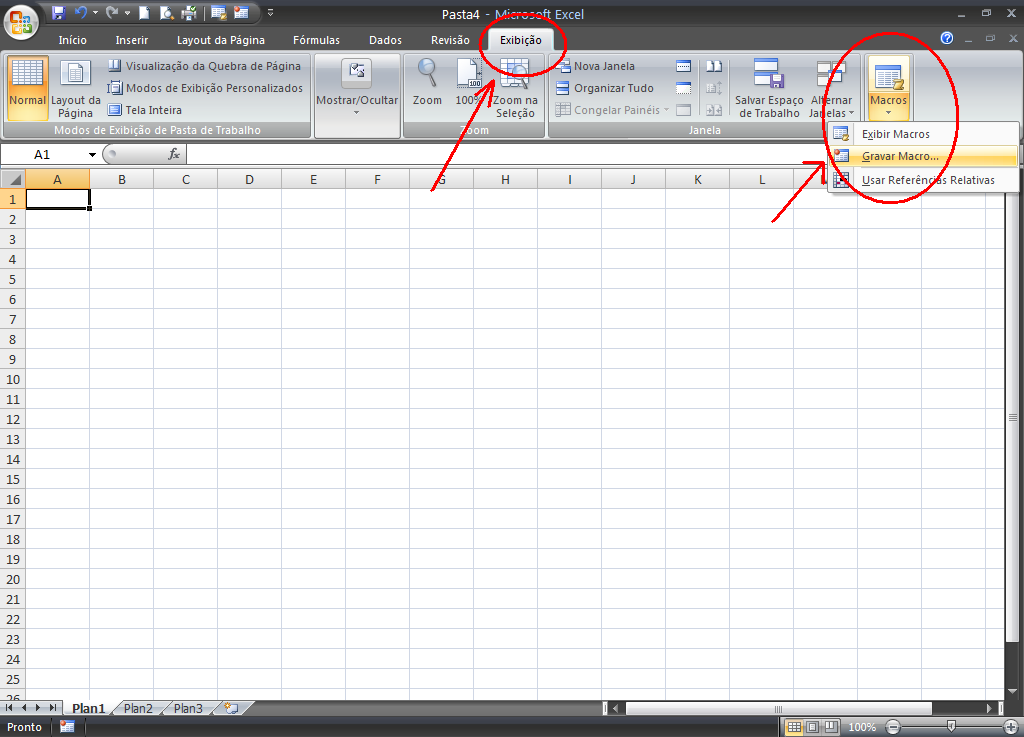1024x737 pixels.
Task: Switch to the Plan3 sheet tab
Action: point(188,708)
